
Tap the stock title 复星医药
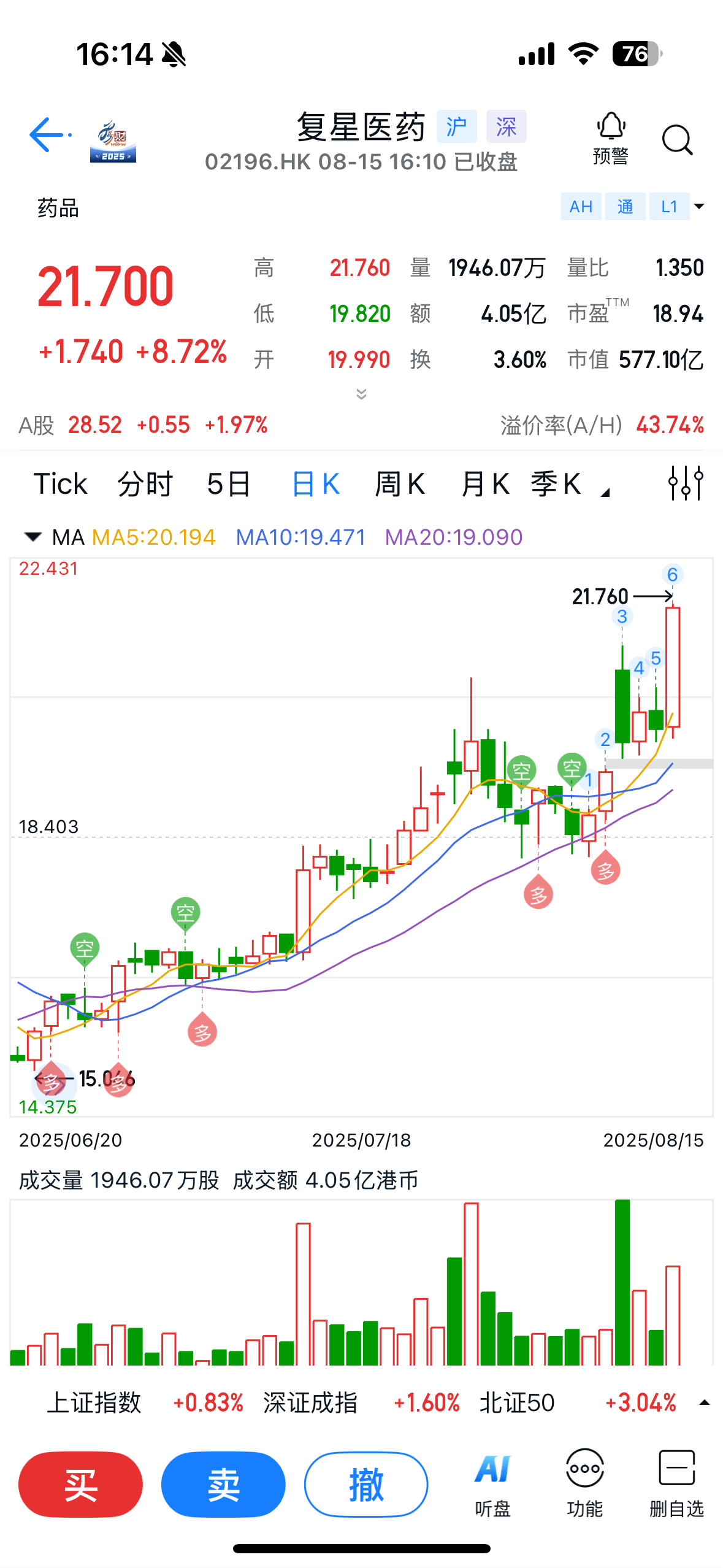[361, 127]
